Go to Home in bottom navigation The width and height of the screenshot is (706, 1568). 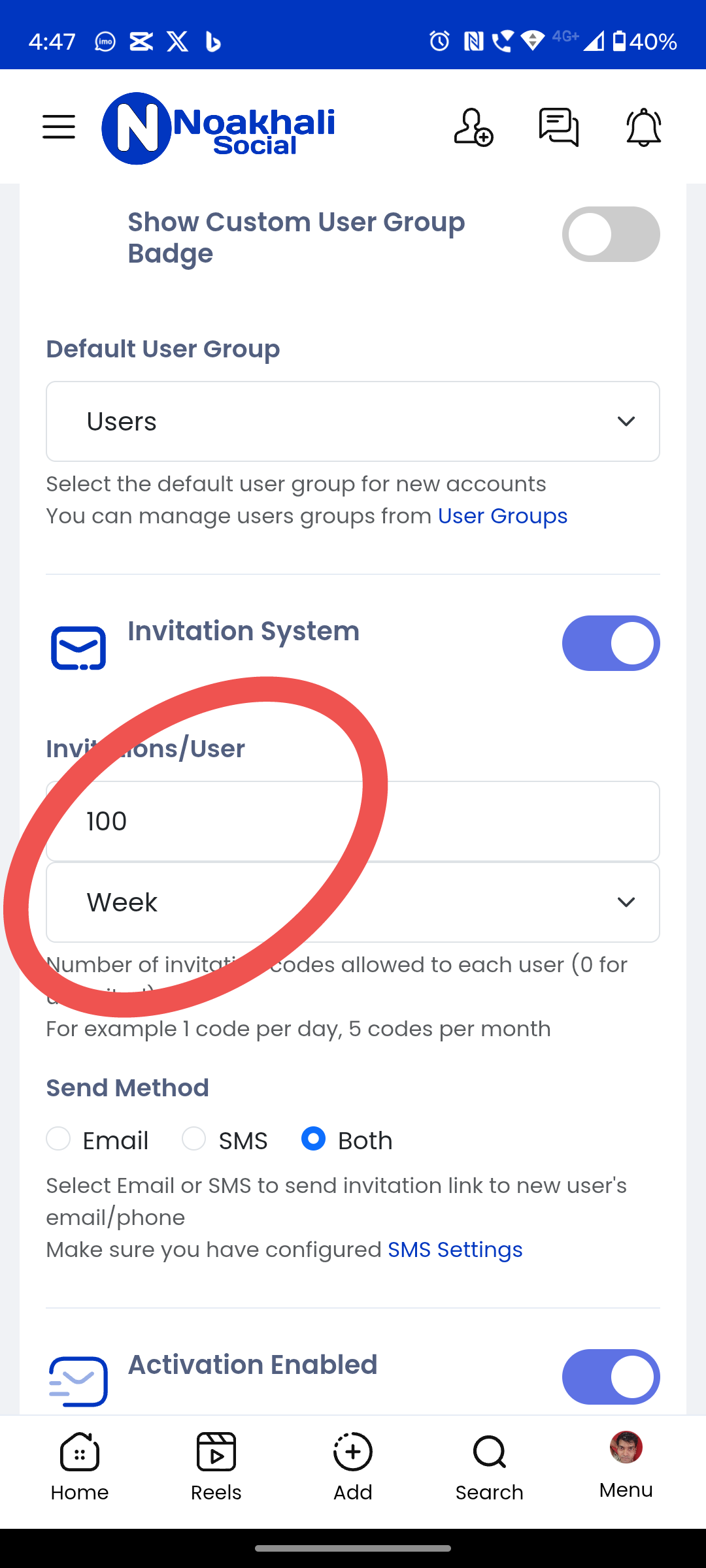click(80, 1467)
